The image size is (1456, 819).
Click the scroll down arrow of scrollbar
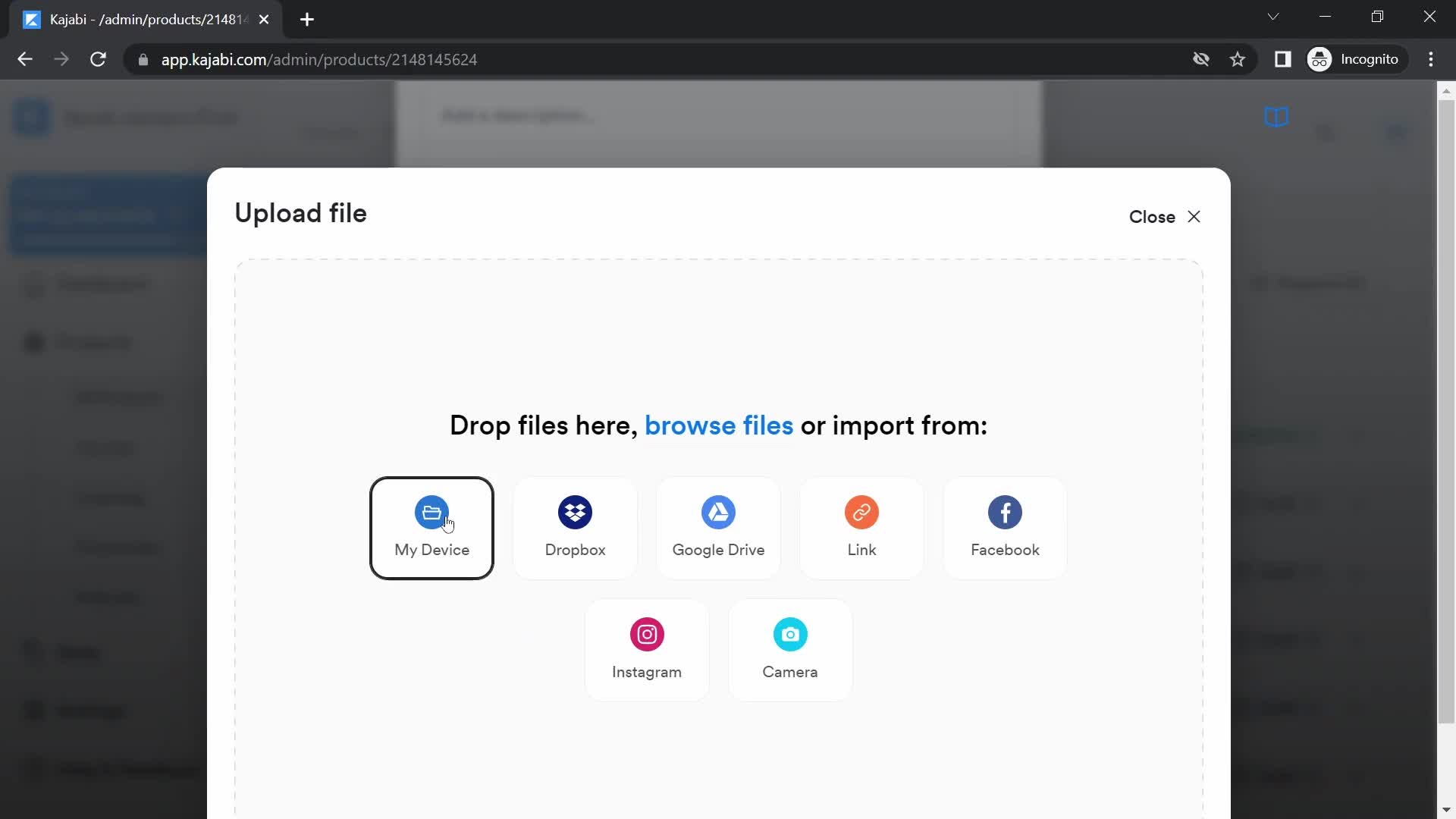(x=1446, y=810)
